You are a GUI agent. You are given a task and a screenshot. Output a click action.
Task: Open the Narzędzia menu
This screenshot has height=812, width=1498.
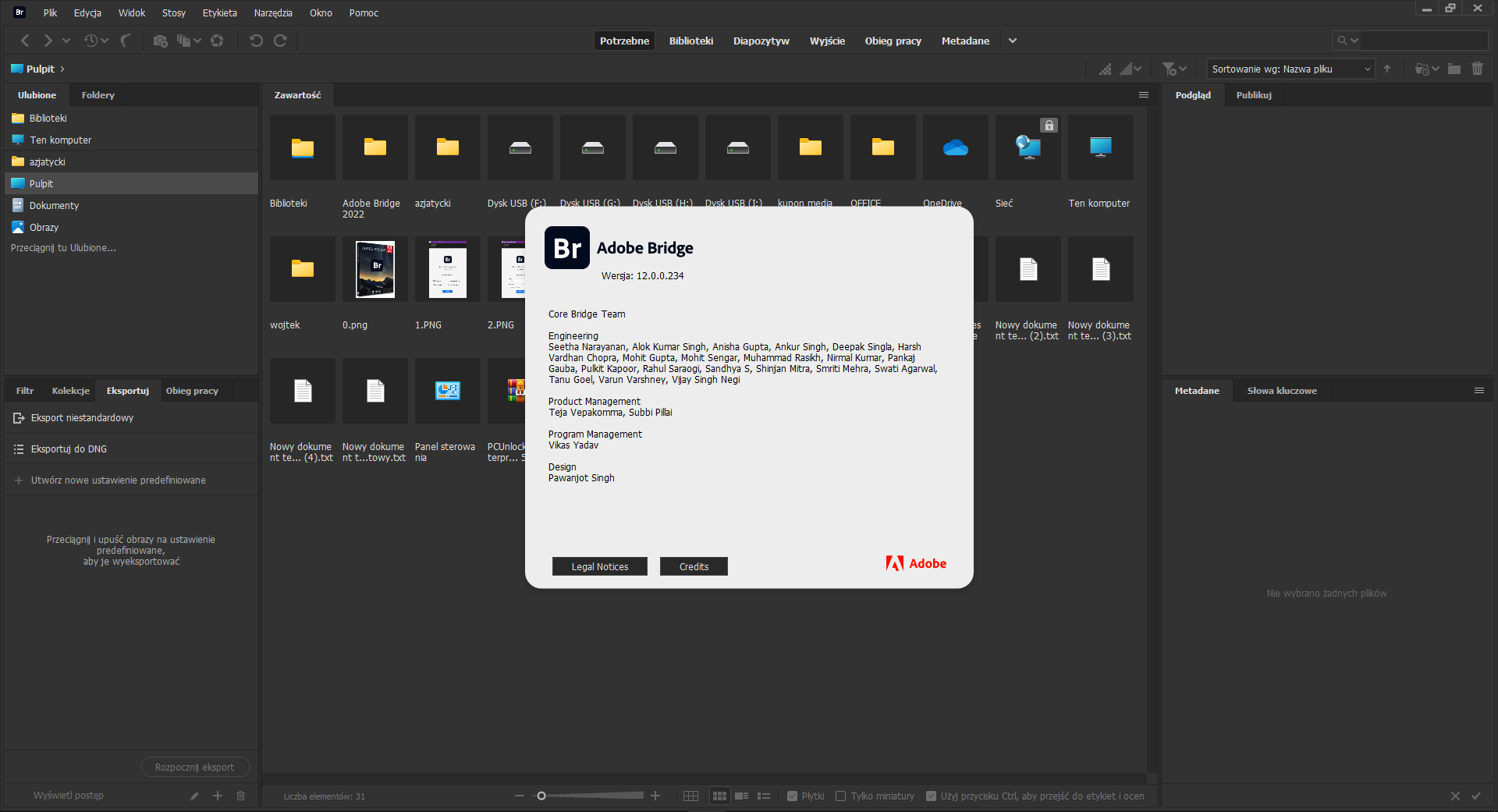point(273,13)
